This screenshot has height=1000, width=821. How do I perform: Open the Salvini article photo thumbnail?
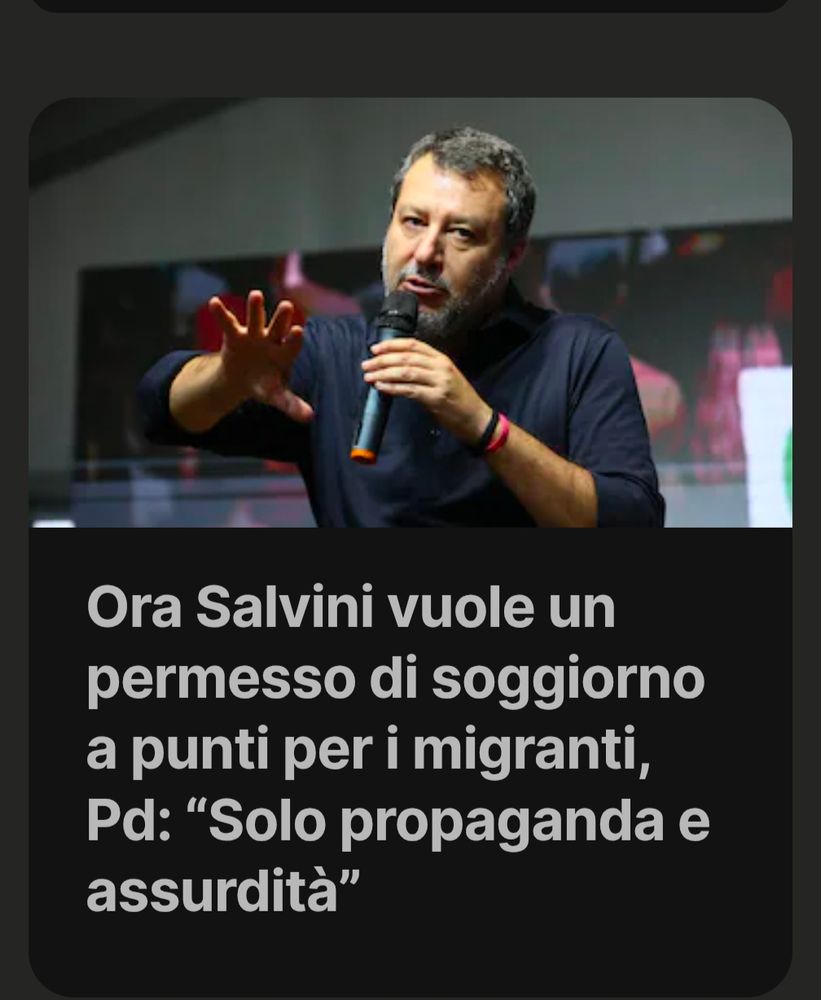point(410,312)
